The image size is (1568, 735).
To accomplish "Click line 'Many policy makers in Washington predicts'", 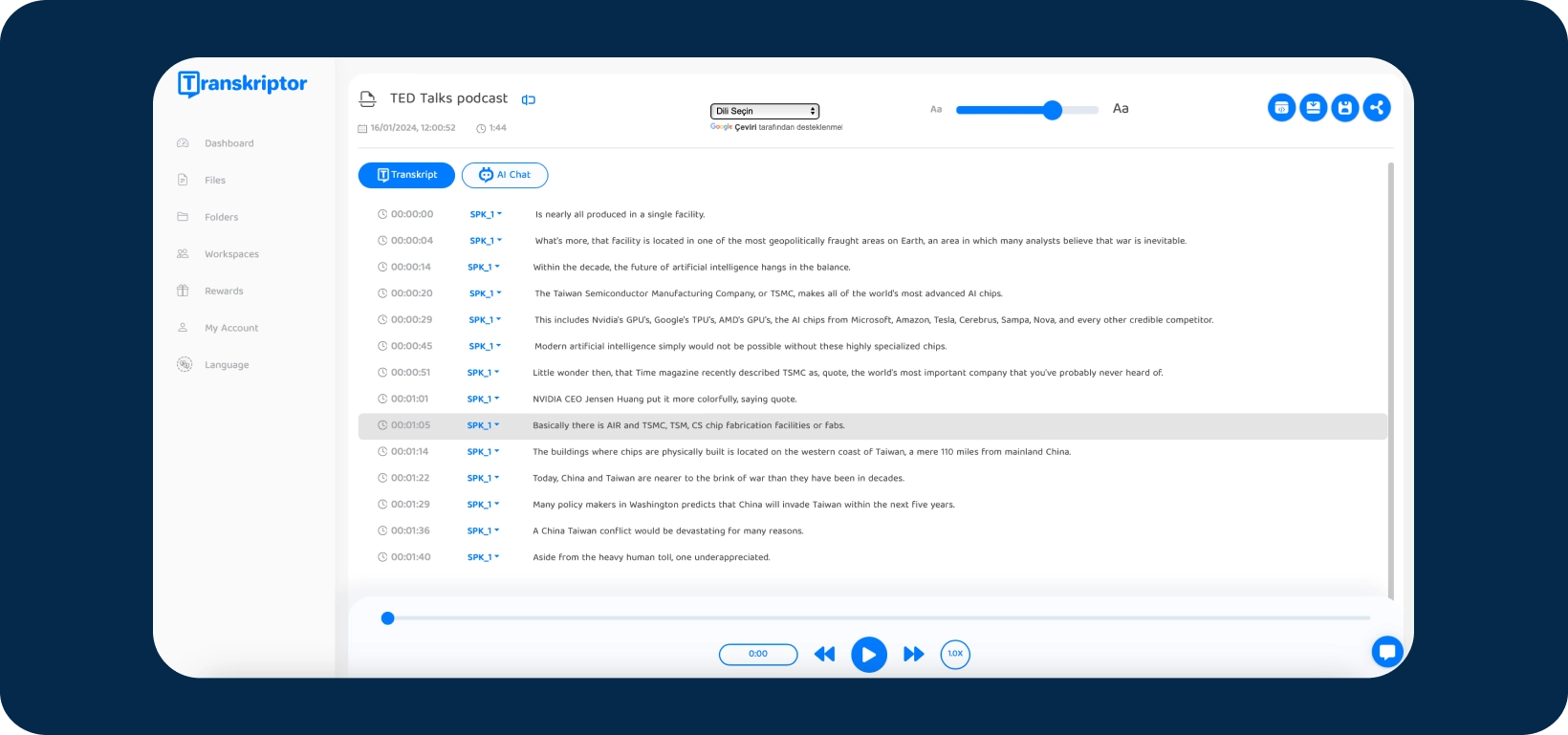I will [x=744, y=505].
